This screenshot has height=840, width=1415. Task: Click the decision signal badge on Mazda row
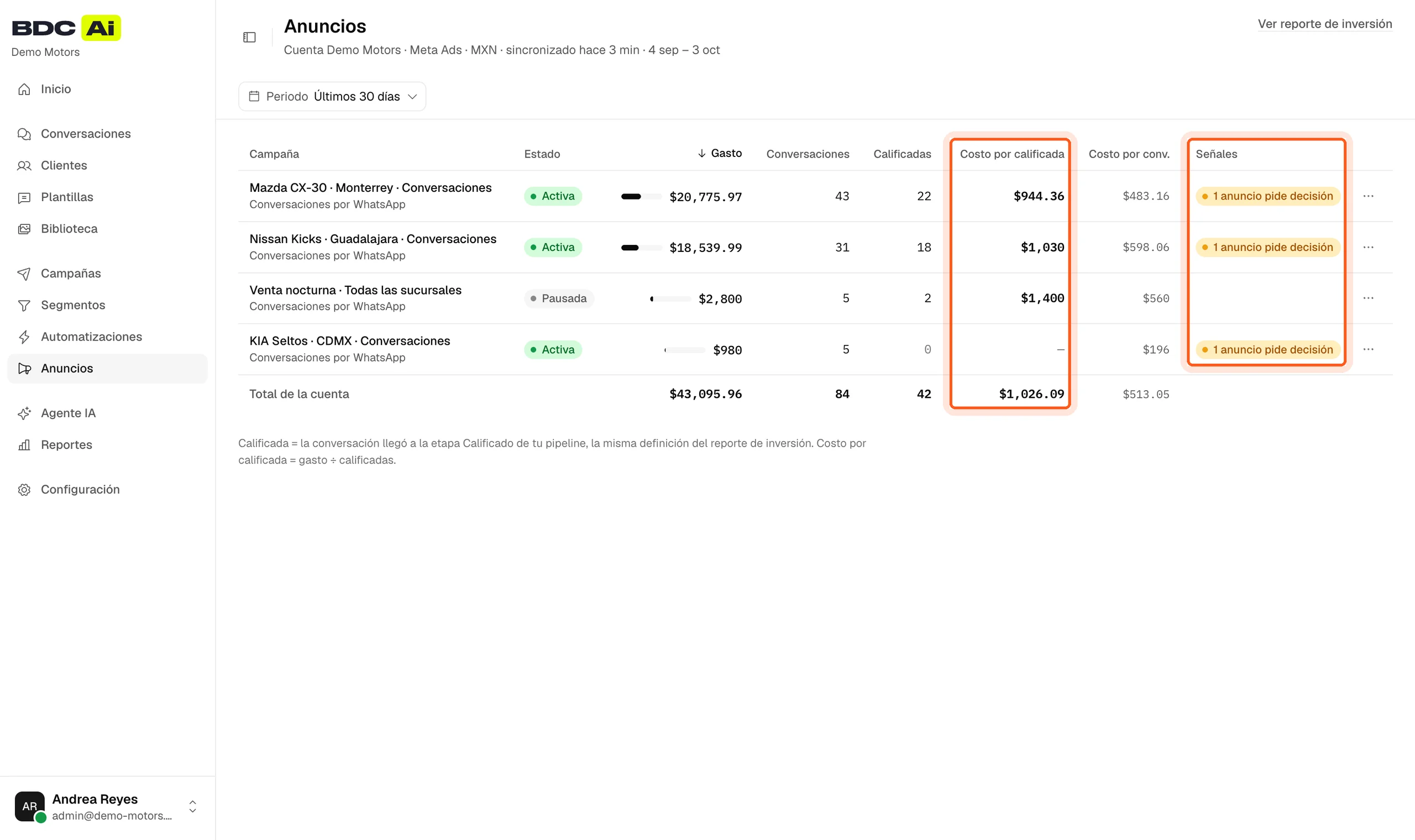point(1268,196)
